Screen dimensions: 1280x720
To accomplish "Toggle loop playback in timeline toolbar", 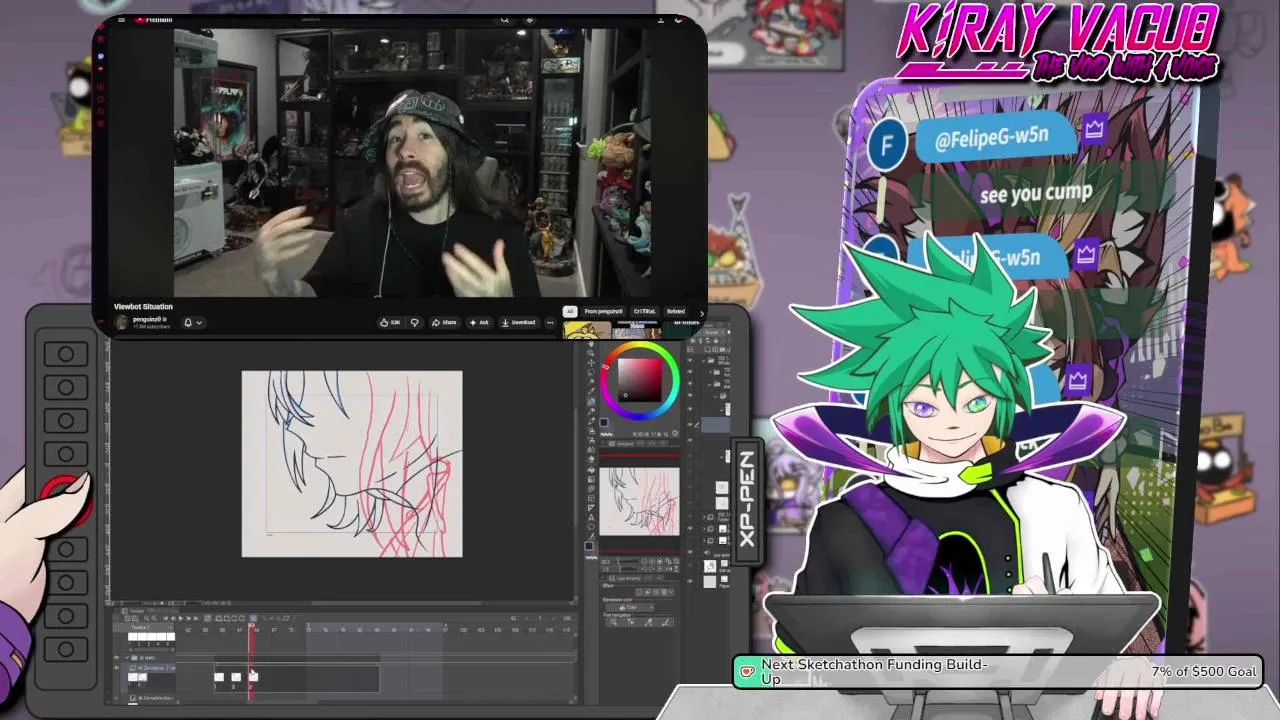I will point(207,618).
